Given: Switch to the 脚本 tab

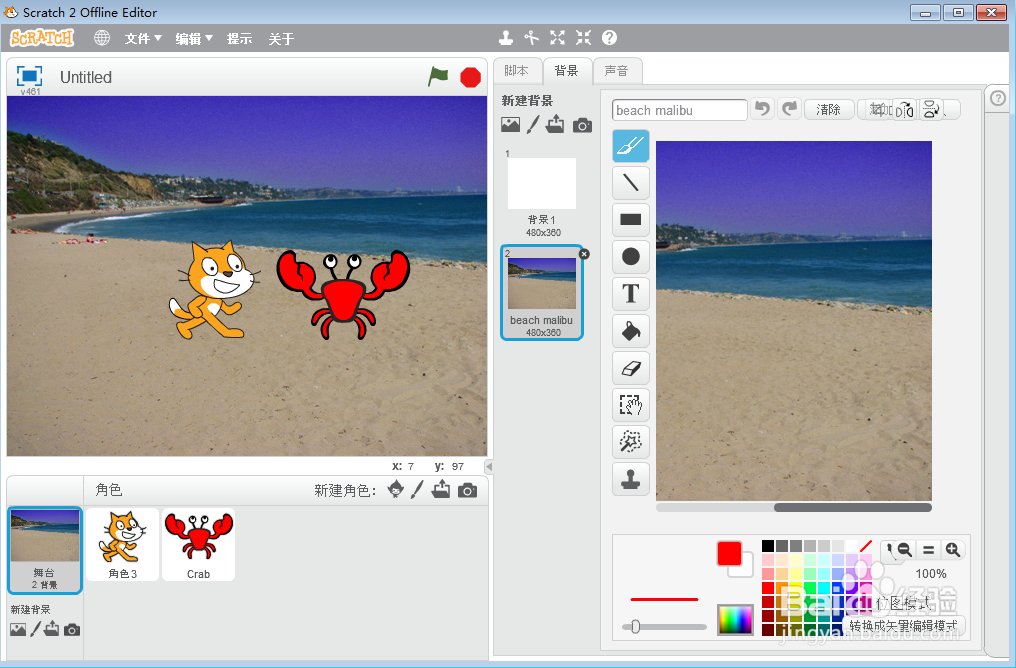Looking at the screenshot, I should tap(516, 71).
